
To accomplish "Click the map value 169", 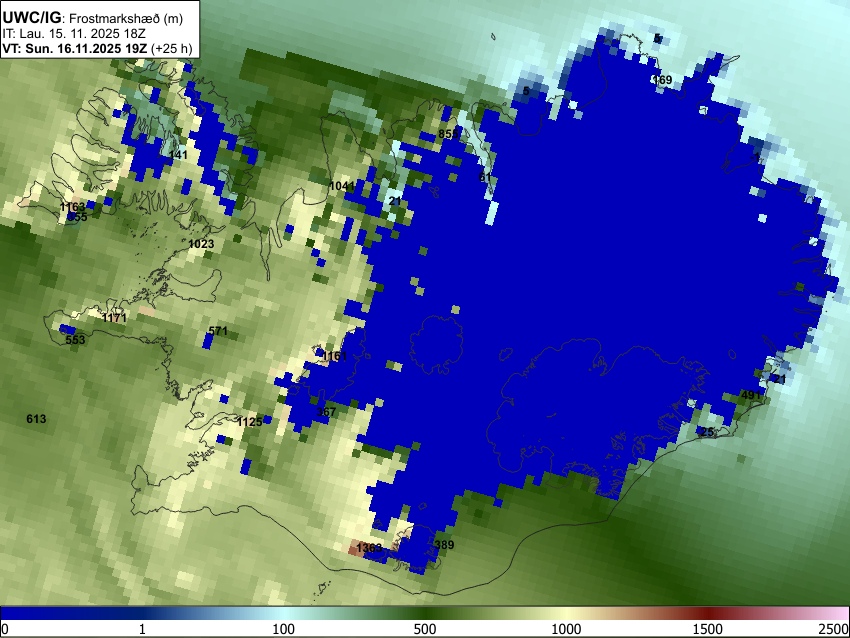I will click(662, 80).
